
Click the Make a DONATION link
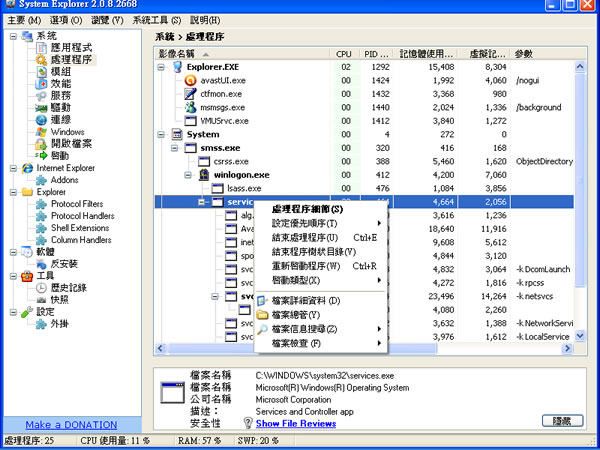pos(71,425)
